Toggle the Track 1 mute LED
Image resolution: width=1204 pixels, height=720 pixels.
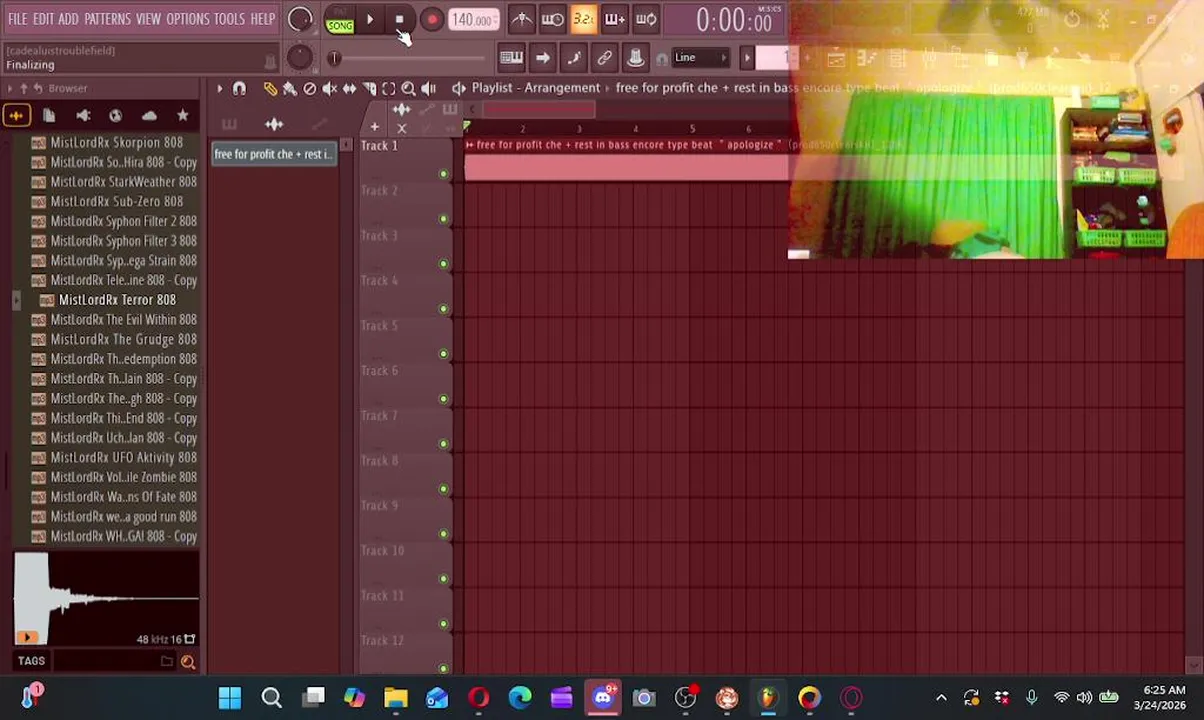tap(443, 174)
